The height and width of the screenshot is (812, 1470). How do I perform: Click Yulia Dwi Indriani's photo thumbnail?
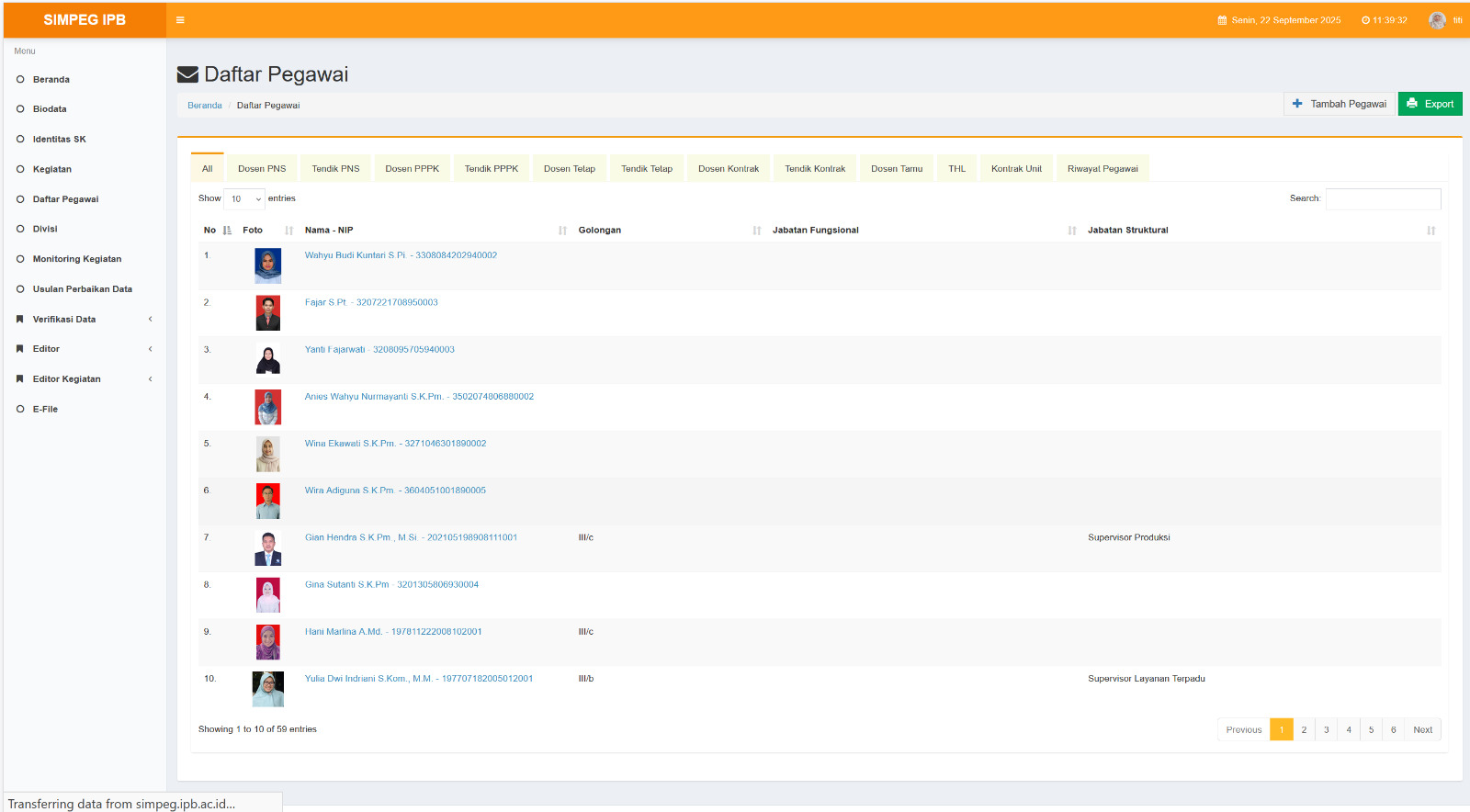coord(268,689)
